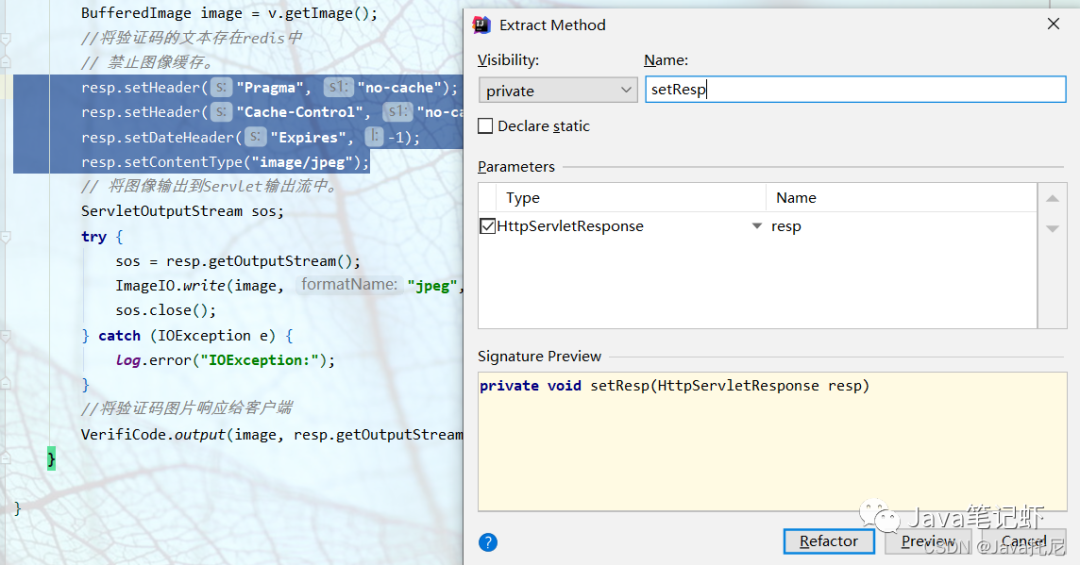Image resolution: width=1080 pixels, height=565 pixels.
Task: Click the sos = resp.getOutputStream() line
Action: (x=238, y=261)
